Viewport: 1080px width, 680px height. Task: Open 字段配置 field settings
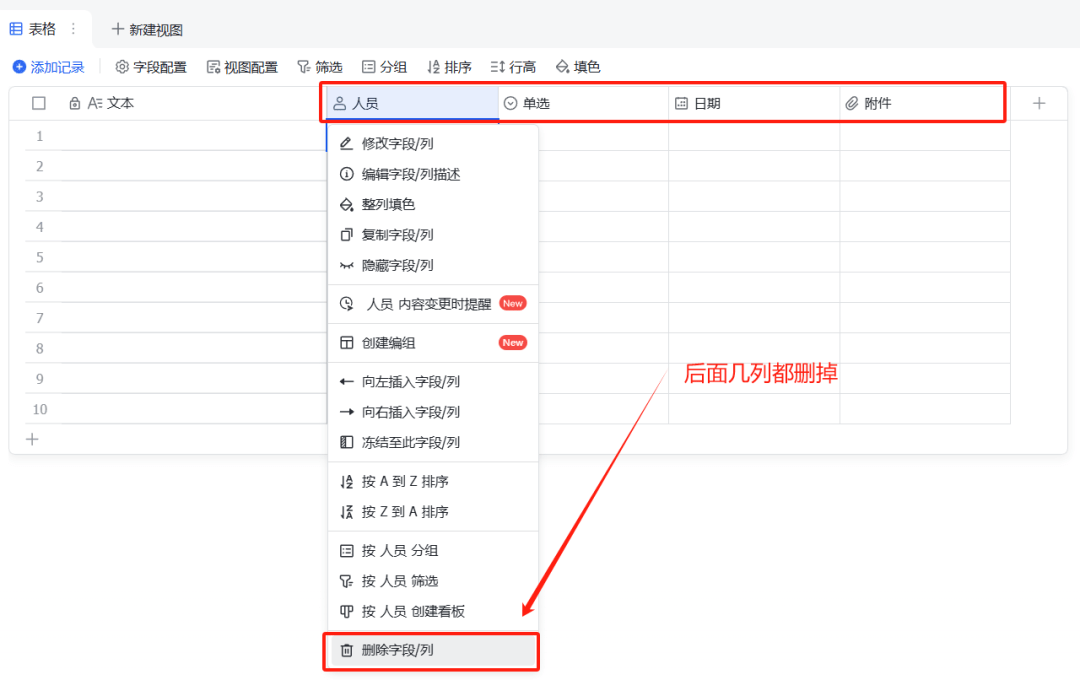(151, 67)
